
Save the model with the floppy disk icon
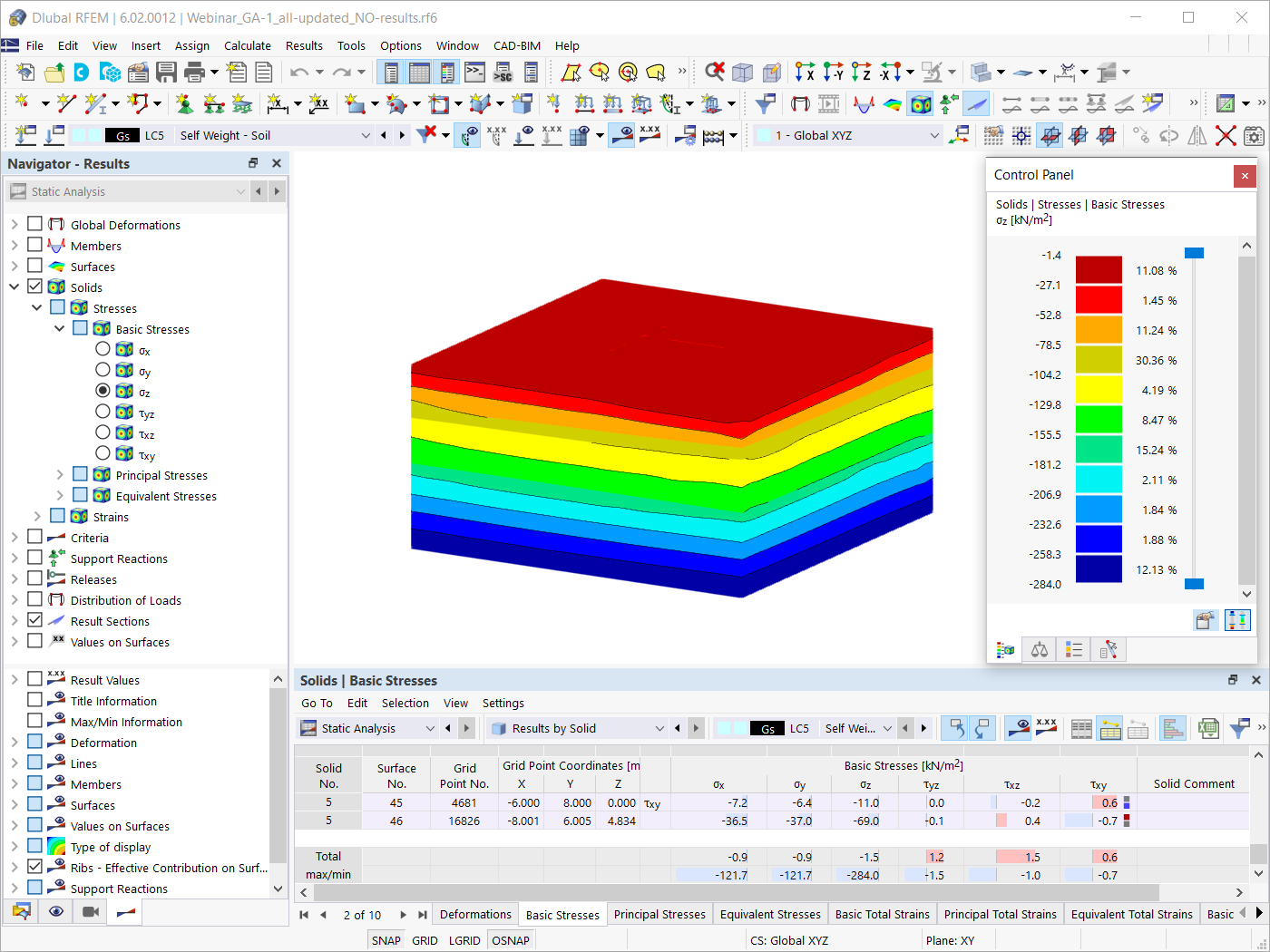coord(166,73)
